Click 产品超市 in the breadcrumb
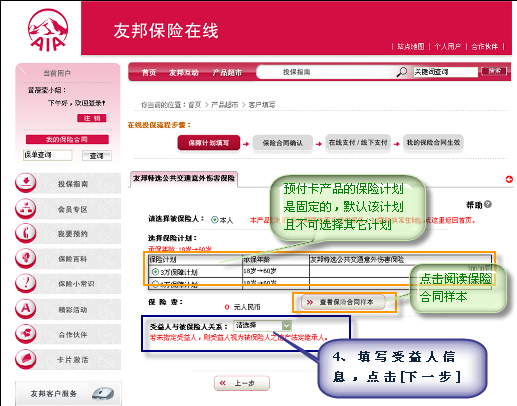Image resolution: width=517 pixels, height=406 pixels. (225, 105)
